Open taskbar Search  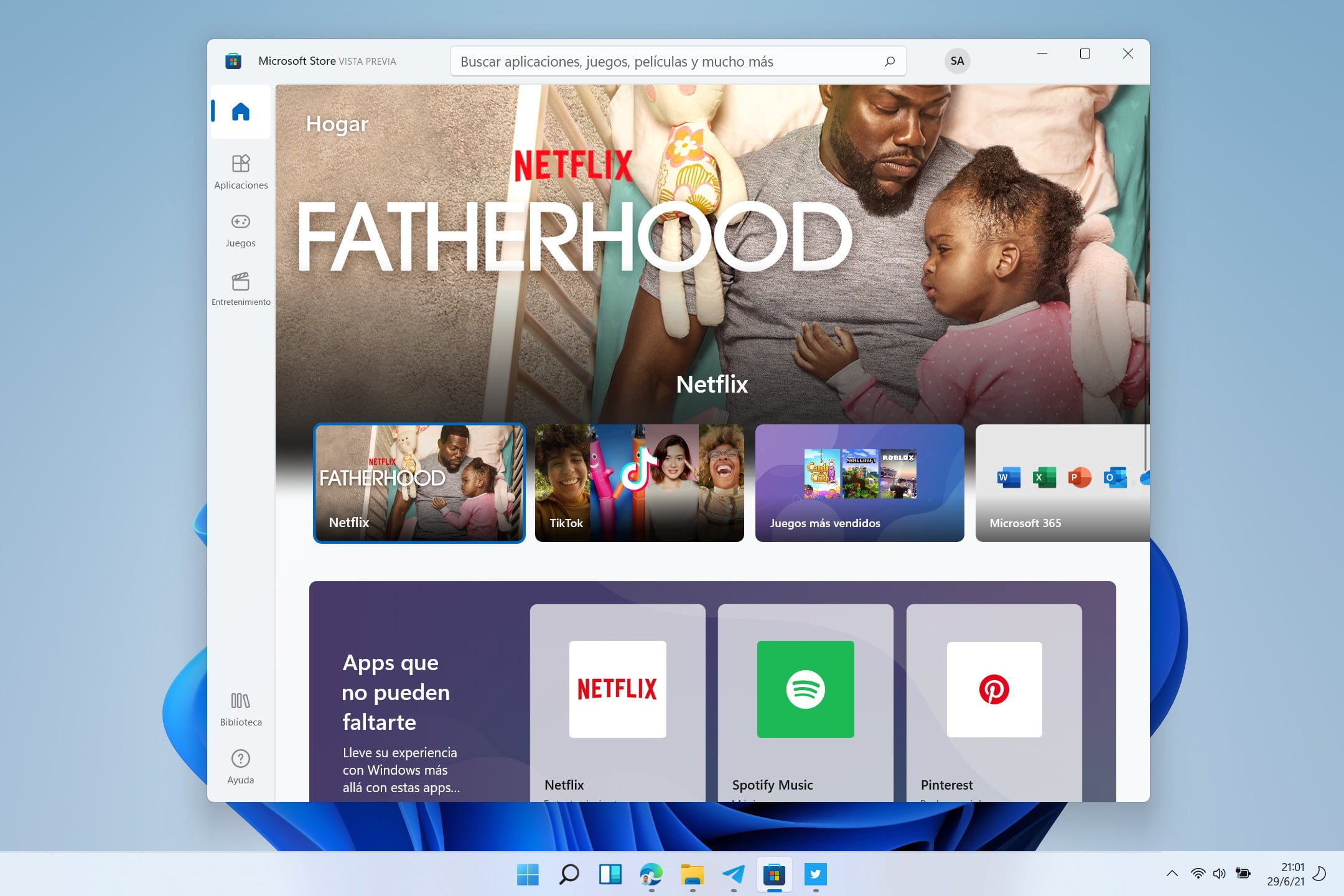[x=569, y=874]
